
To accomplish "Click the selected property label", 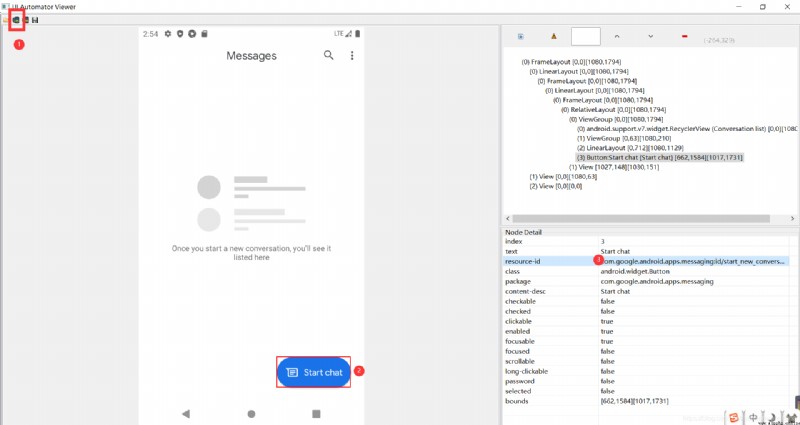I will 518,391.
